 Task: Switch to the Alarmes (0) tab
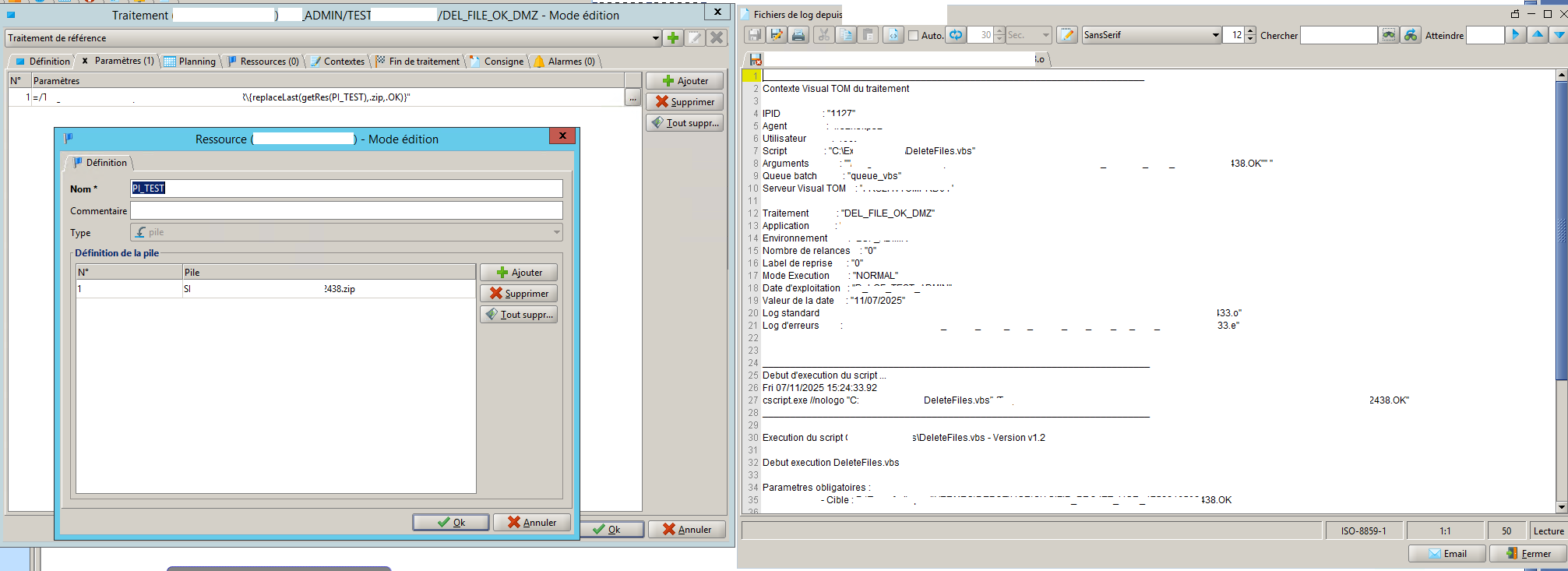tap(565, 61)
